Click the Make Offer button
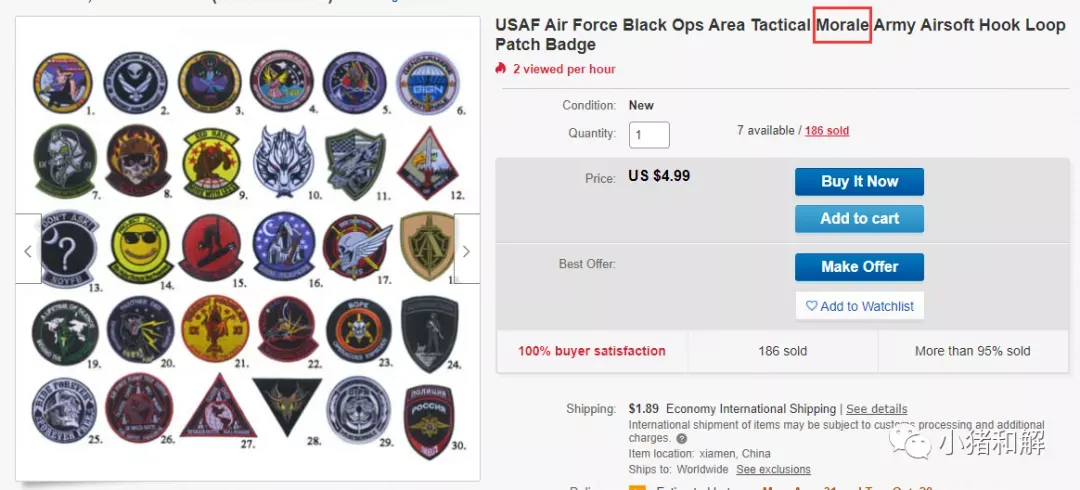 pos(859,267)
